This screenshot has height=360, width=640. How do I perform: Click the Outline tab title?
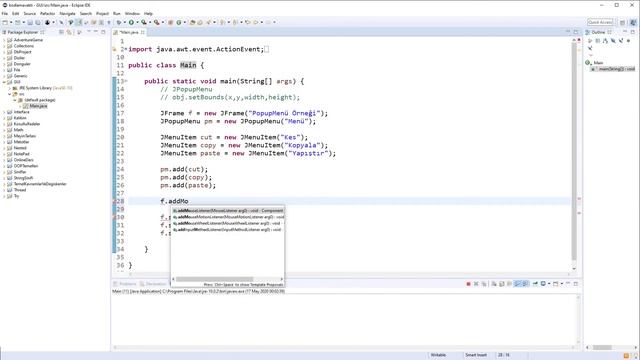(x=598, y=32)
